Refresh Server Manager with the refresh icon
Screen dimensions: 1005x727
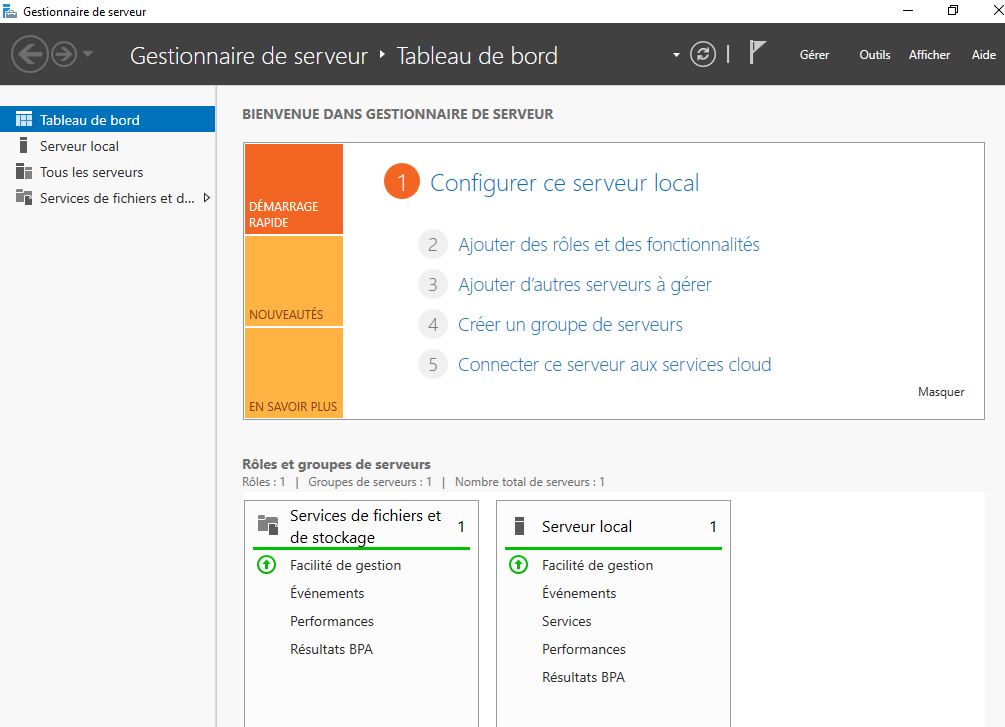[703, 54]
